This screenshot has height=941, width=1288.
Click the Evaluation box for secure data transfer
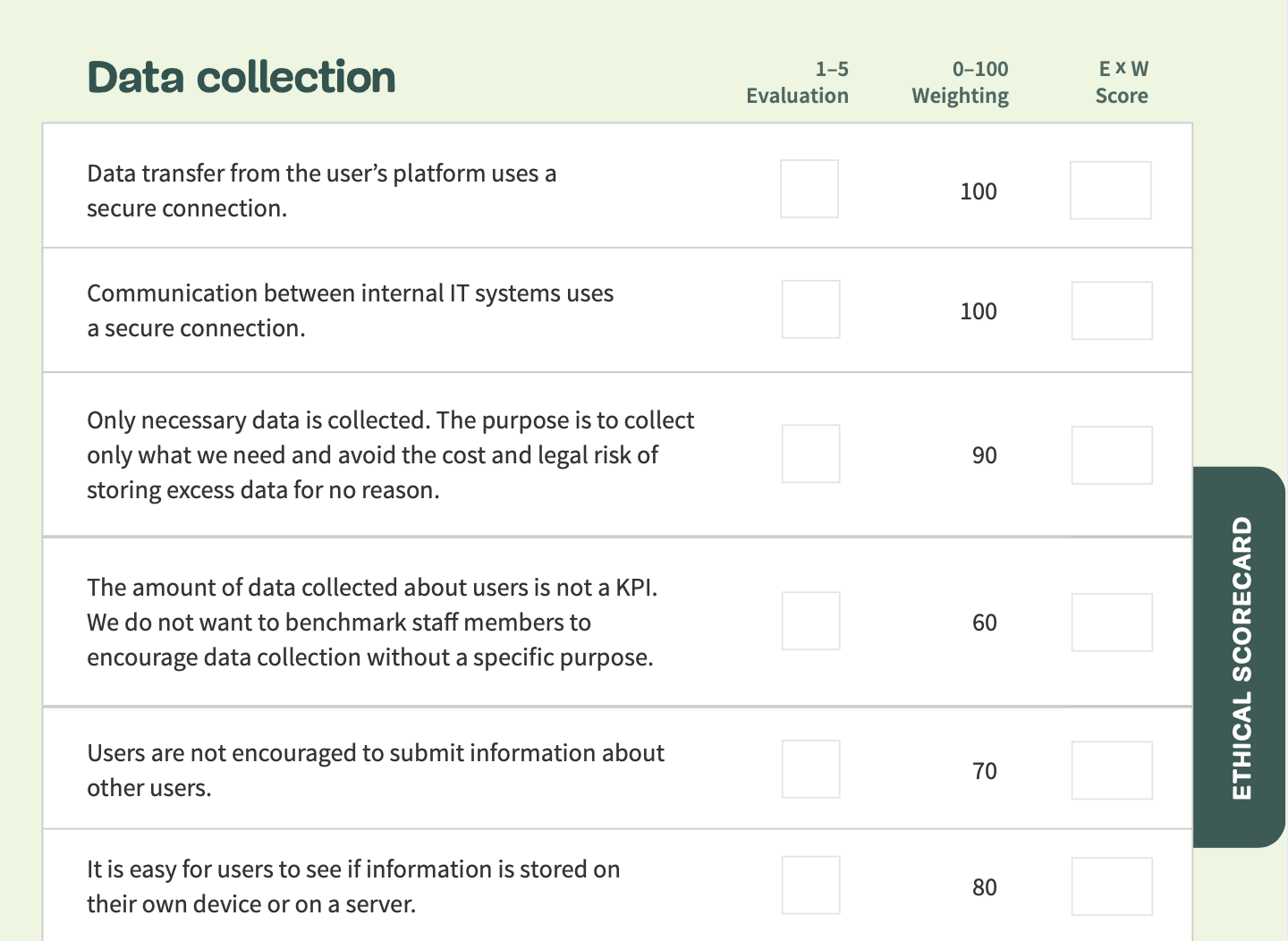[809, 189]
